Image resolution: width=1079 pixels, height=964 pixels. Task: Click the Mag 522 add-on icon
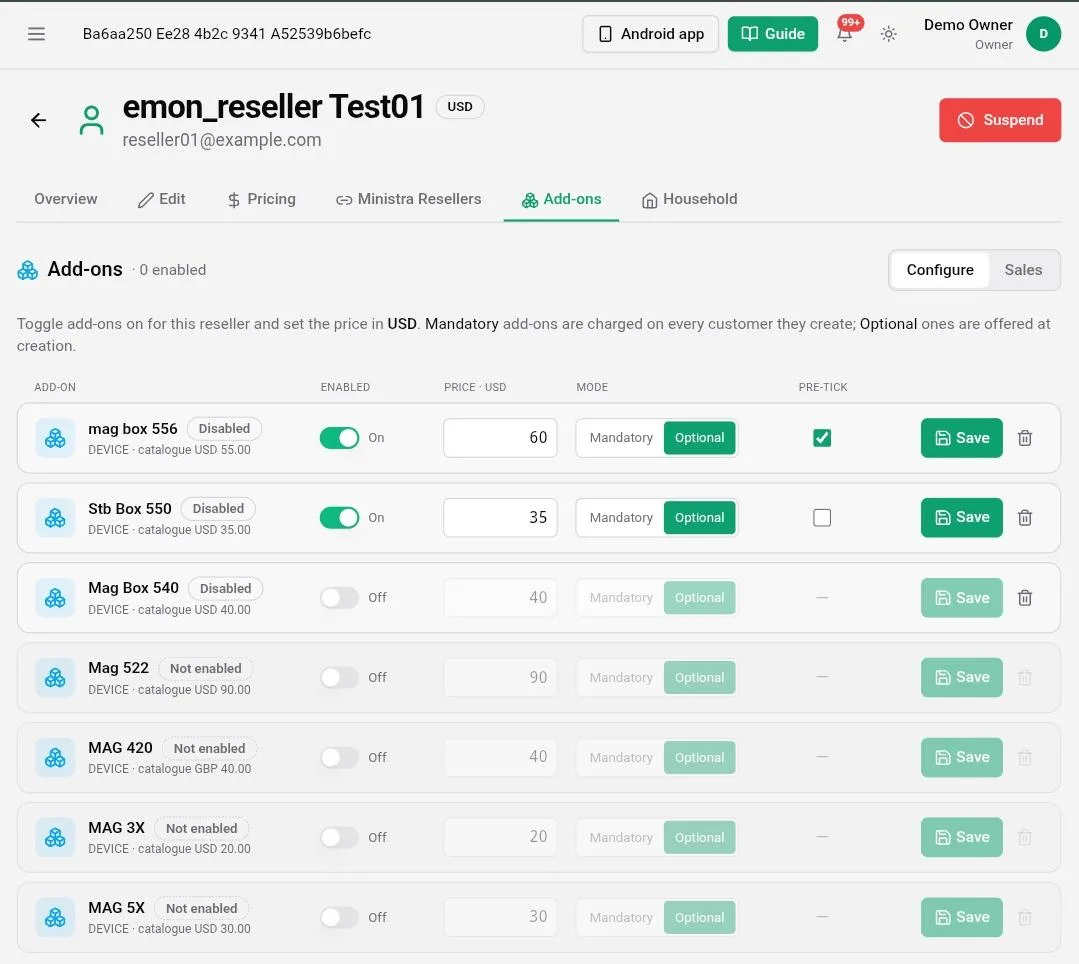pyautogui.click(x=55, y=678)
